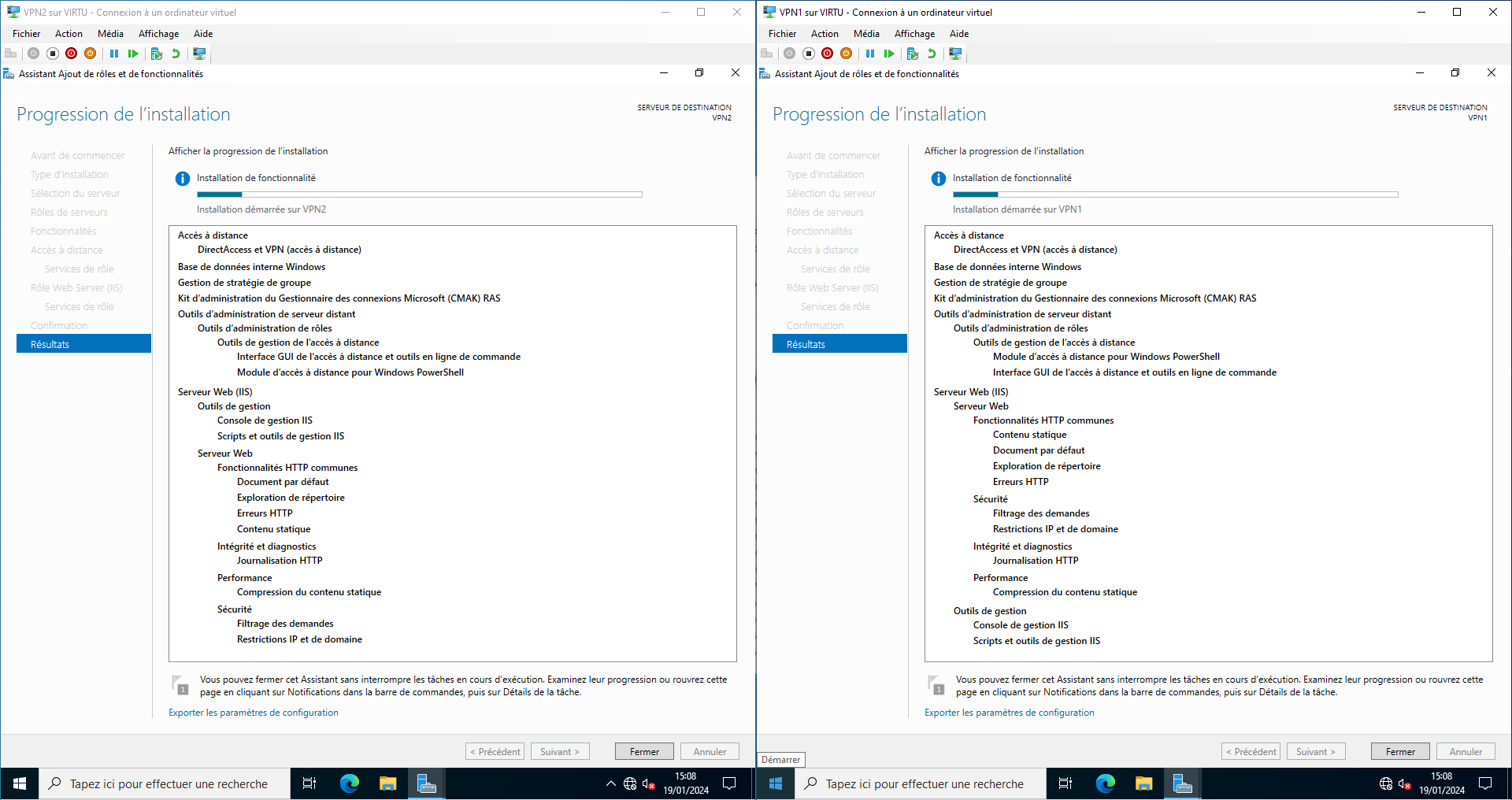
Task: Pause the VPN1 virtual machine
Action: coord(870,54)
